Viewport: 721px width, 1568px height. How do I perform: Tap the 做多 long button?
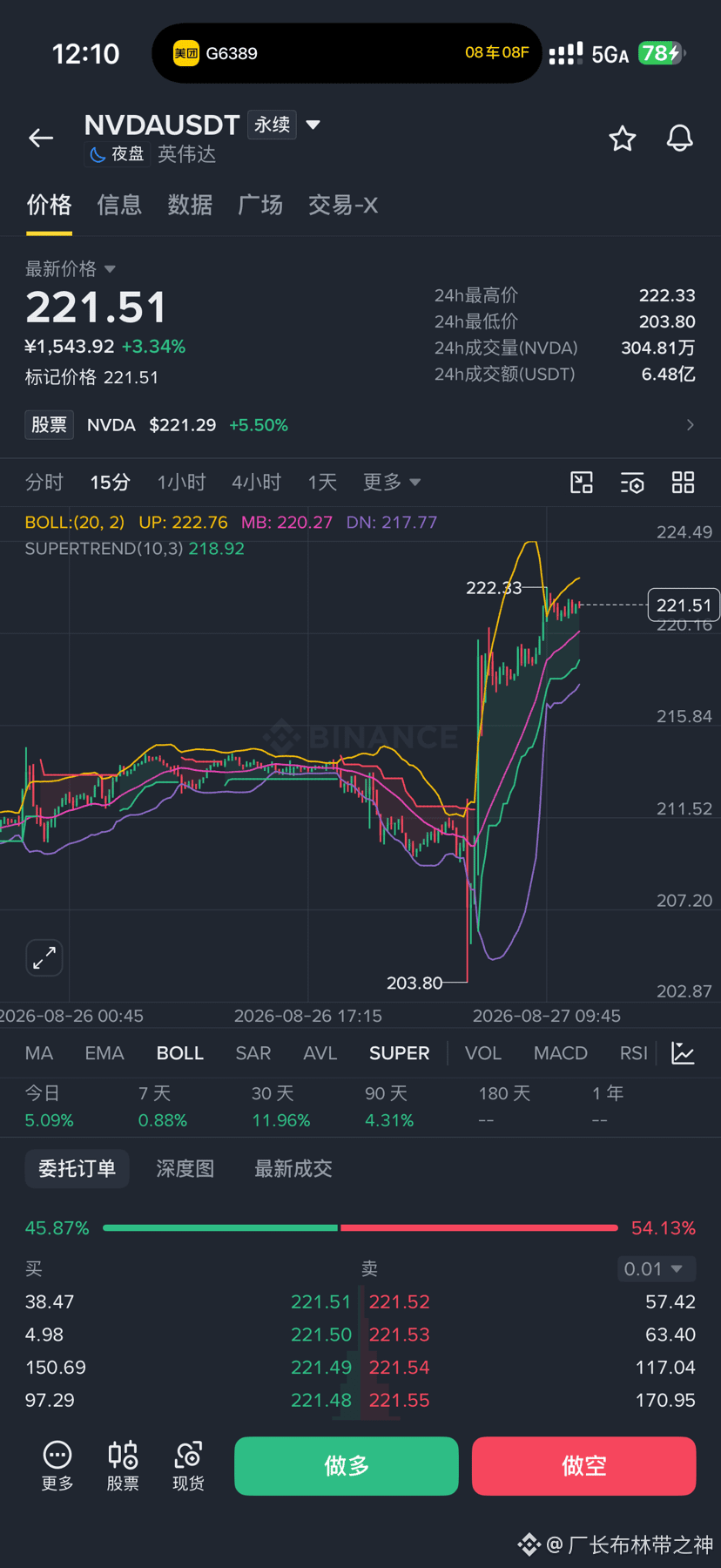point(347,1466)
